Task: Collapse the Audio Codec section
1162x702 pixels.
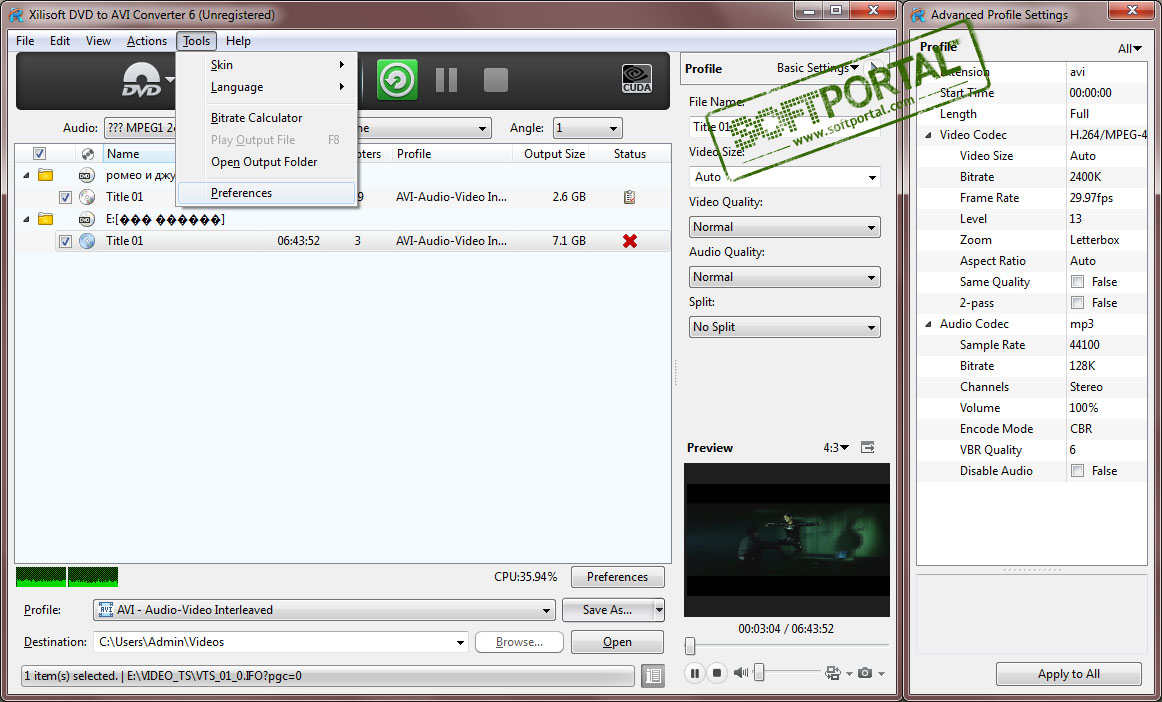Action: click(929, 324)
